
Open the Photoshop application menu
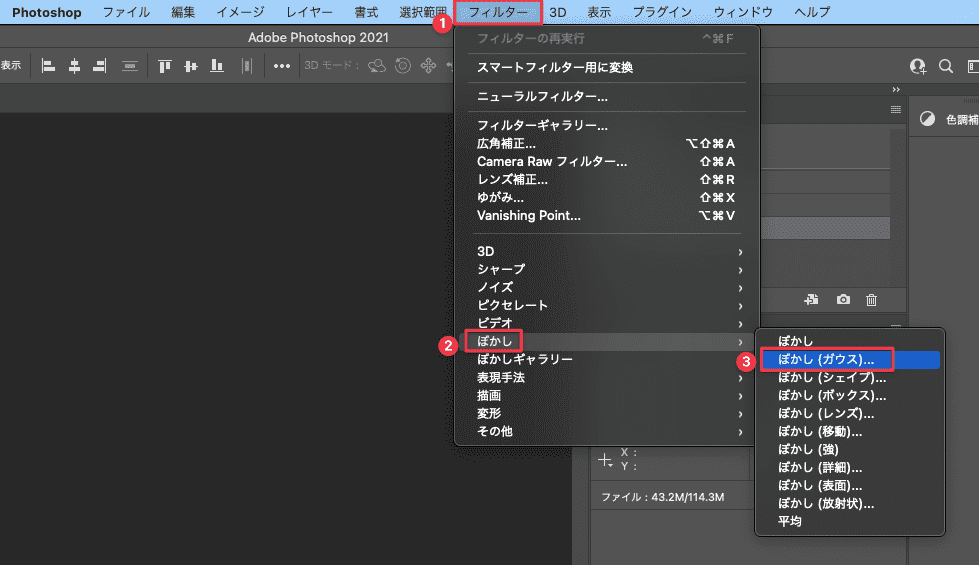point(47,12)
